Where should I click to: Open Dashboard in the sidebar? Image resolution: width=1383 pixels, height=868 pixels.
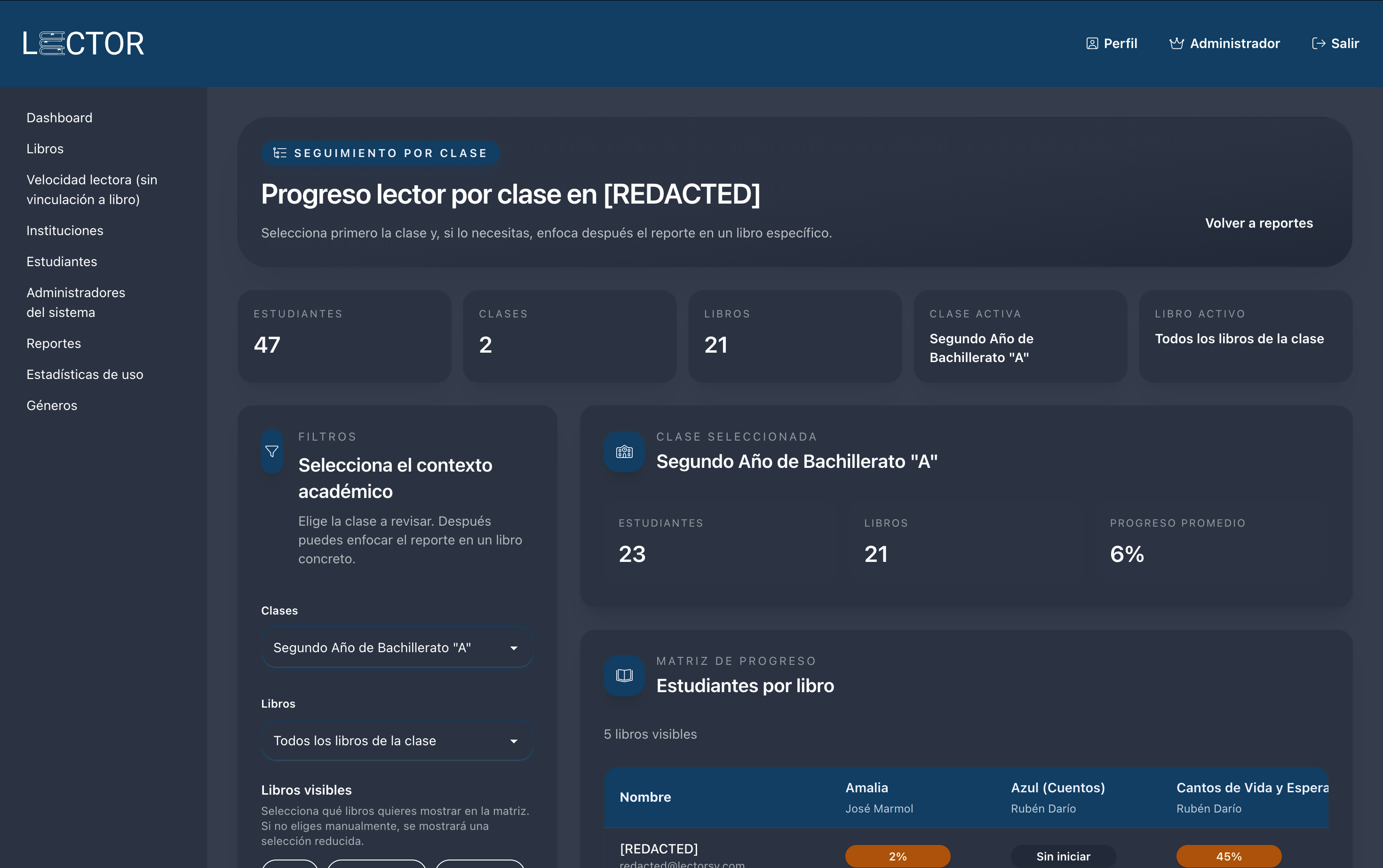coord(59,118)
